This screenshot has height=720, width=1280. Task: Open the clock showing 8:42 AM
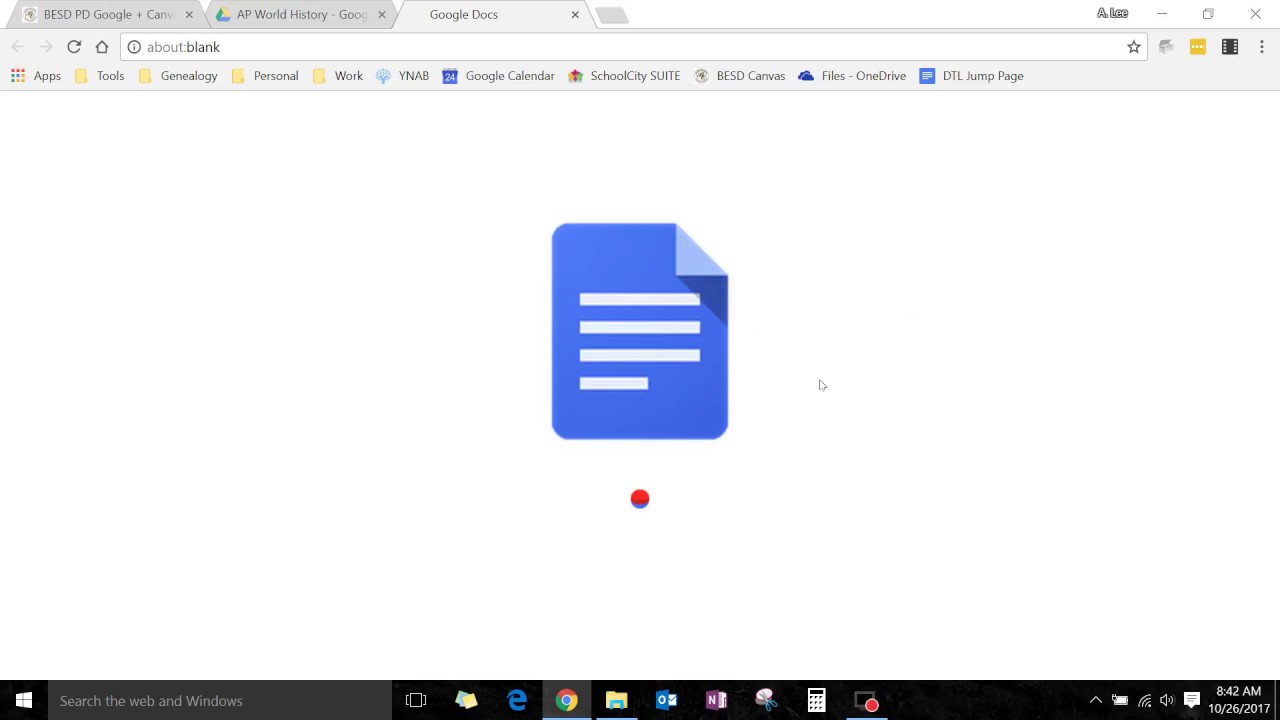pyautogui.click(x=1239, y=701)
